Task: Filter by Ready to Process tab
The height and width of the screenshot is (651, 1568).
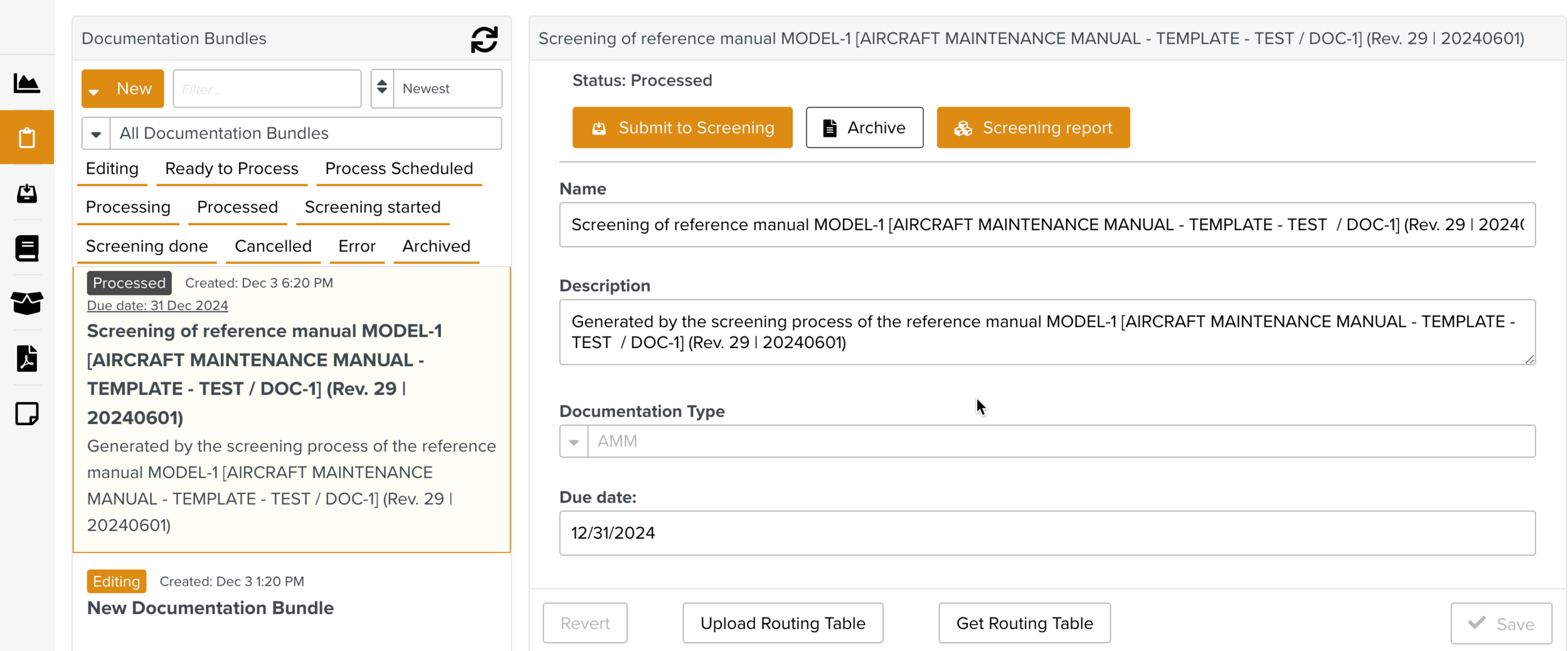Action: 231,169
